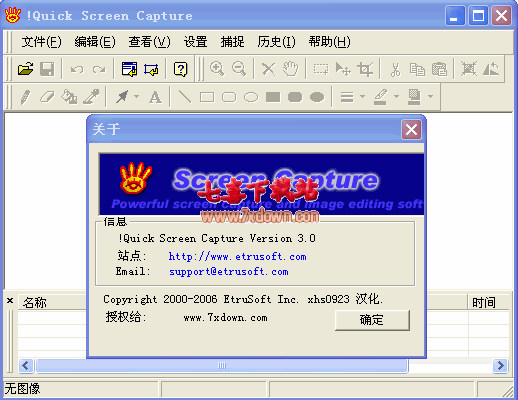Select the outlined rectangle tool
Screen dimensions: 518x400
(207, 97)
